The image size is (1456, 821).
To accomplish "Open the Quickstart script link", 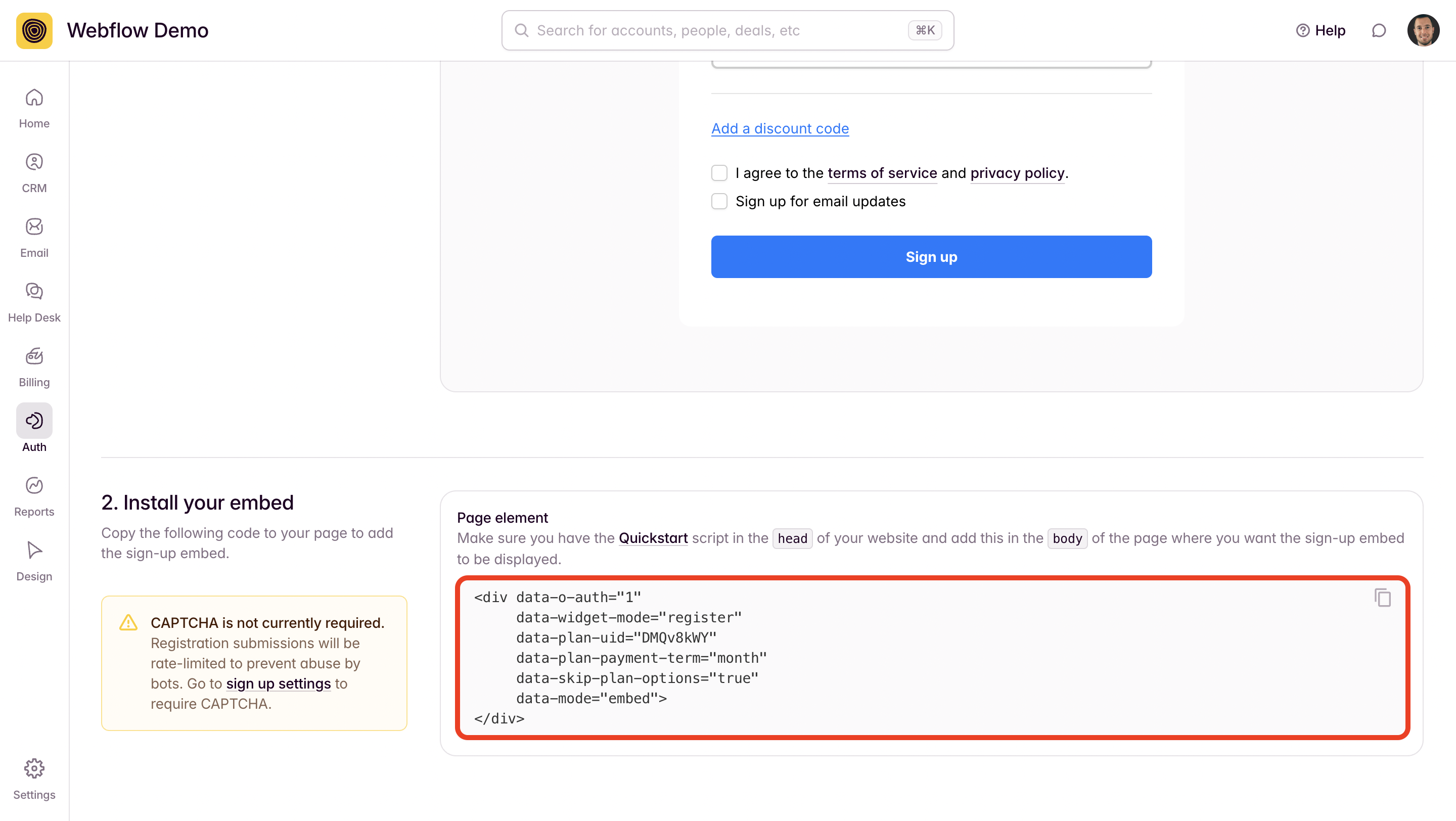I will [653, 537].
